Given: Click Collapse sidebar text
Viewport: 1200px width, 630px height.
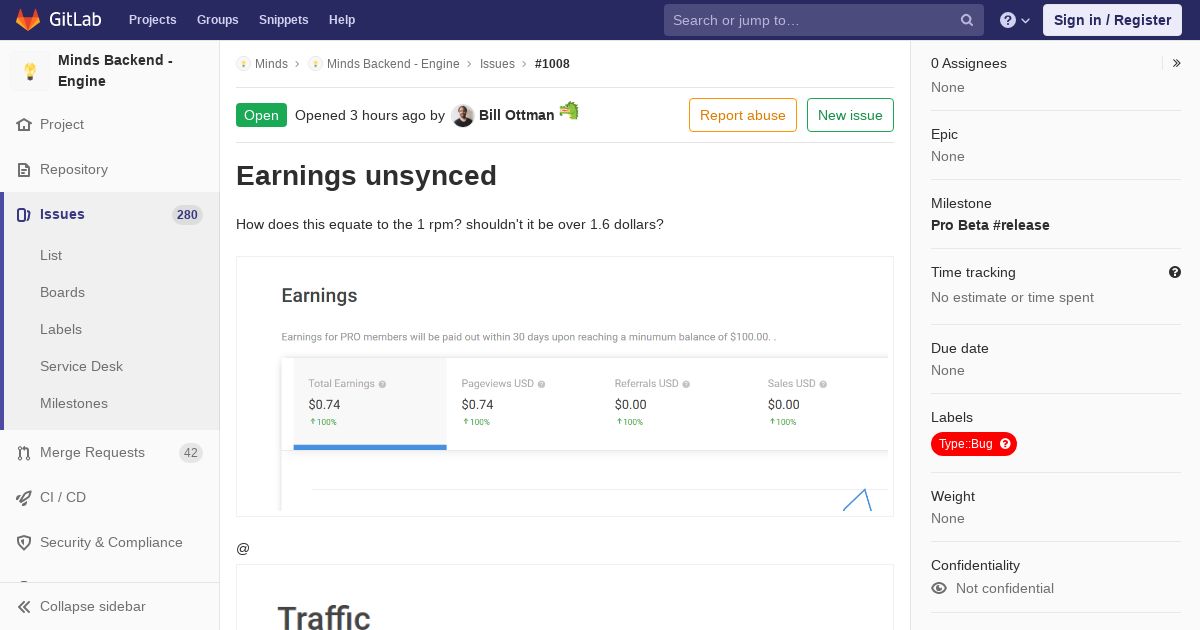Looking at the screenshot, I should click(93, 607).
